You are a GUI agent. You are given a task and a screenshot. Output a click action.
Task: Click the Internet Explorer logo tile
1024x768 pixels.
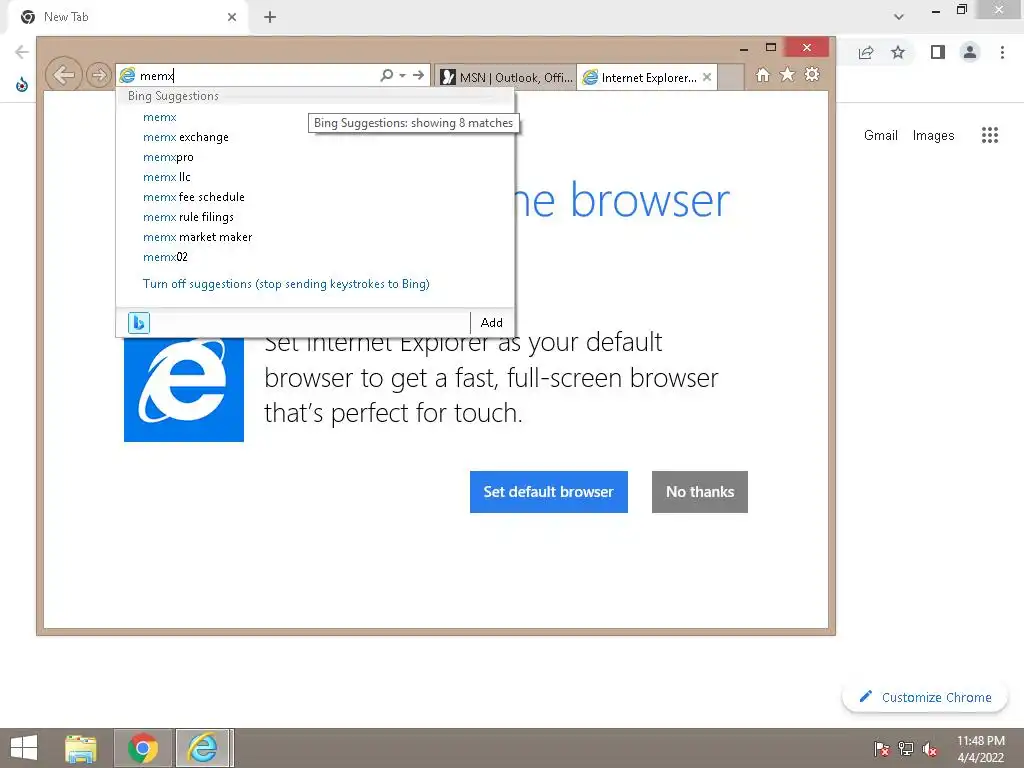(184, 389)
